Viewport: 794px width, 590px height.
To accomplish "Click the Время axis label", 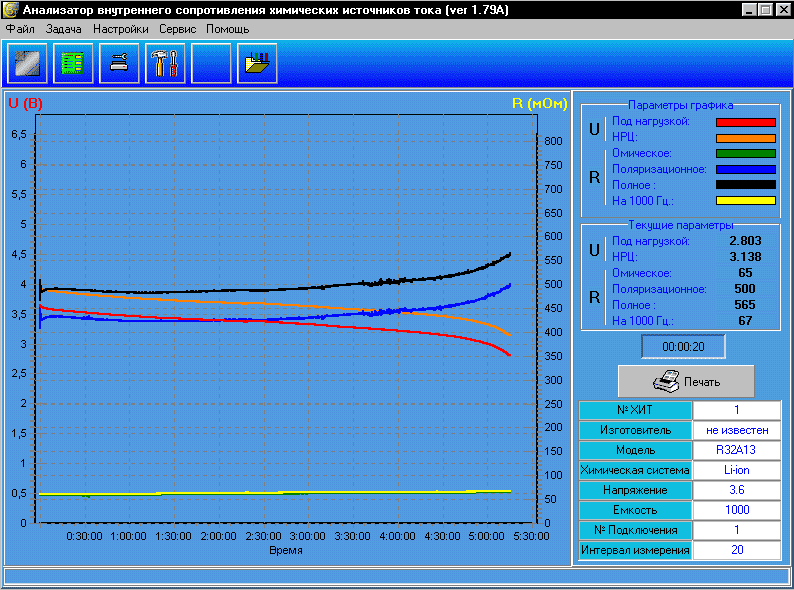I will click(x=286, y=550).
